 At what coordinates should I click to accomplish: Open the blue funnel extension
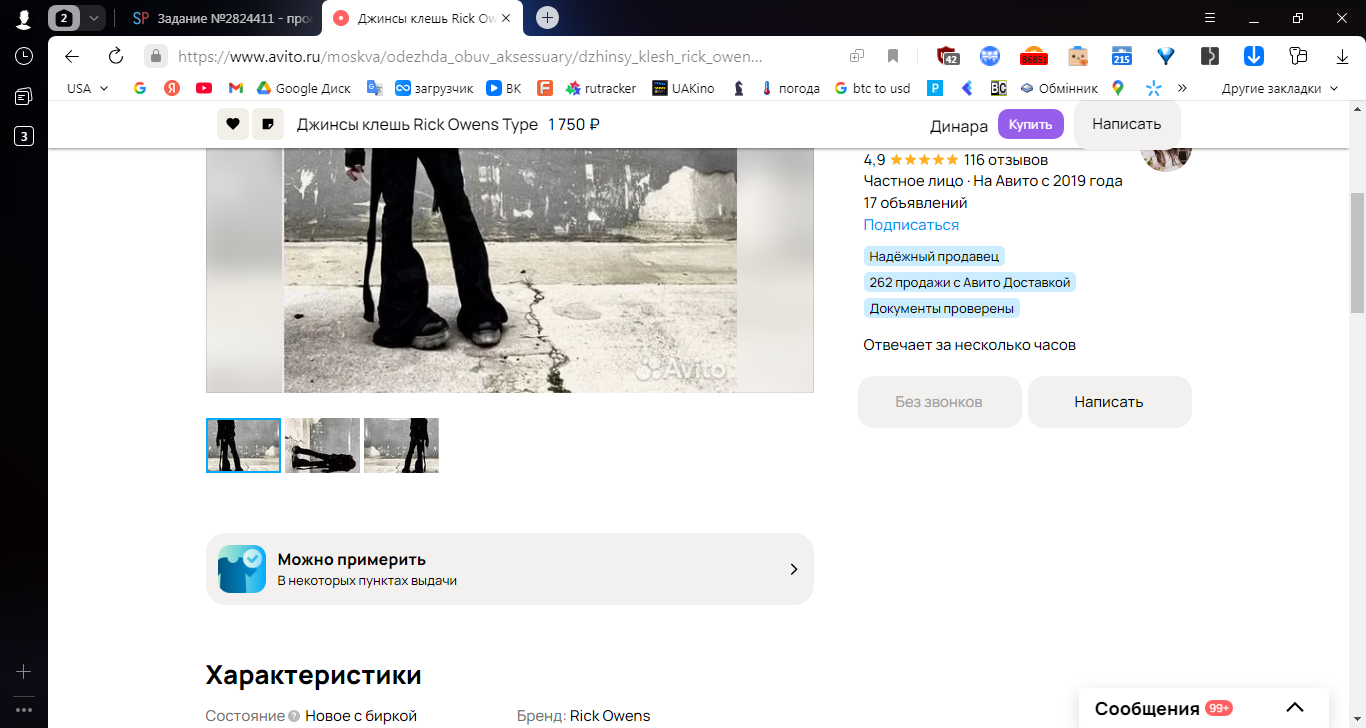(1166, 56)
